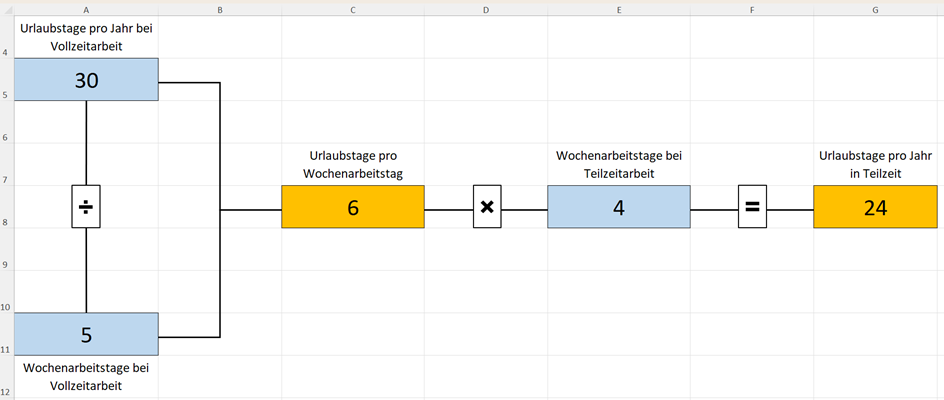Select column B header
This screenshot has width=944, height=400.
219,9
